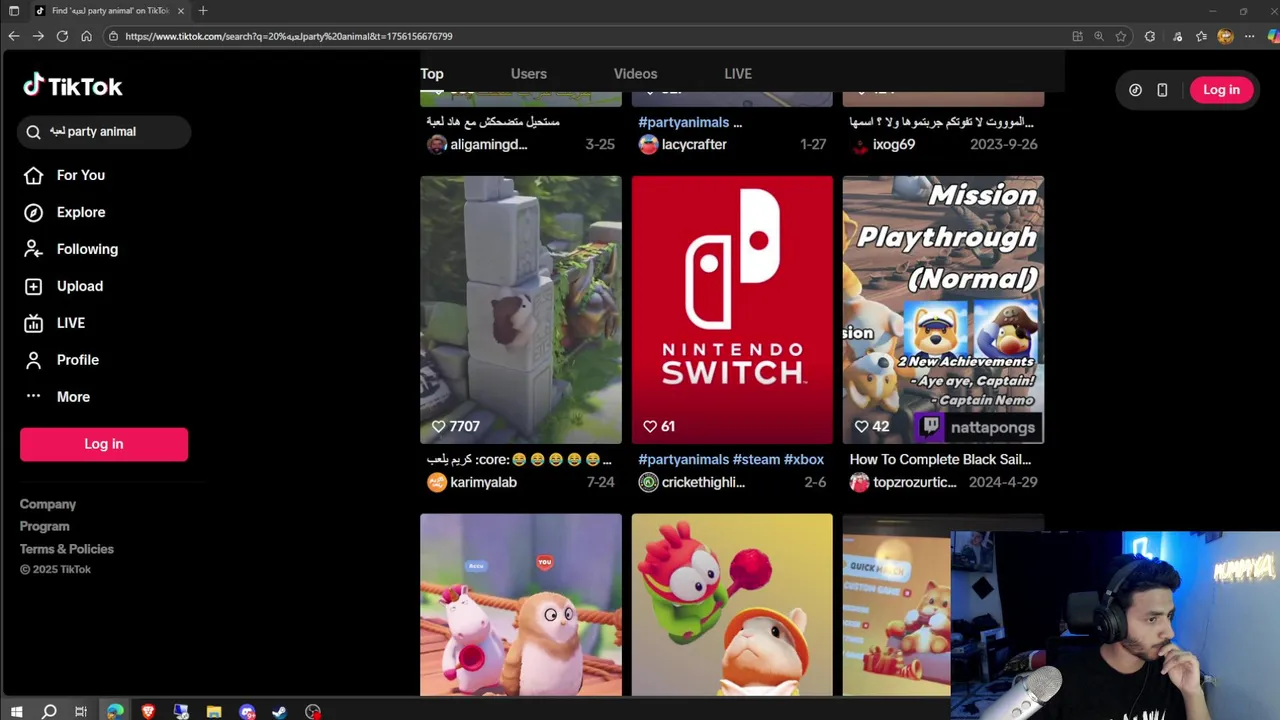The height and width of the screenshot is (720, 1280).
Task: Click the Get app phone icon
Action: coord(1162,90)
